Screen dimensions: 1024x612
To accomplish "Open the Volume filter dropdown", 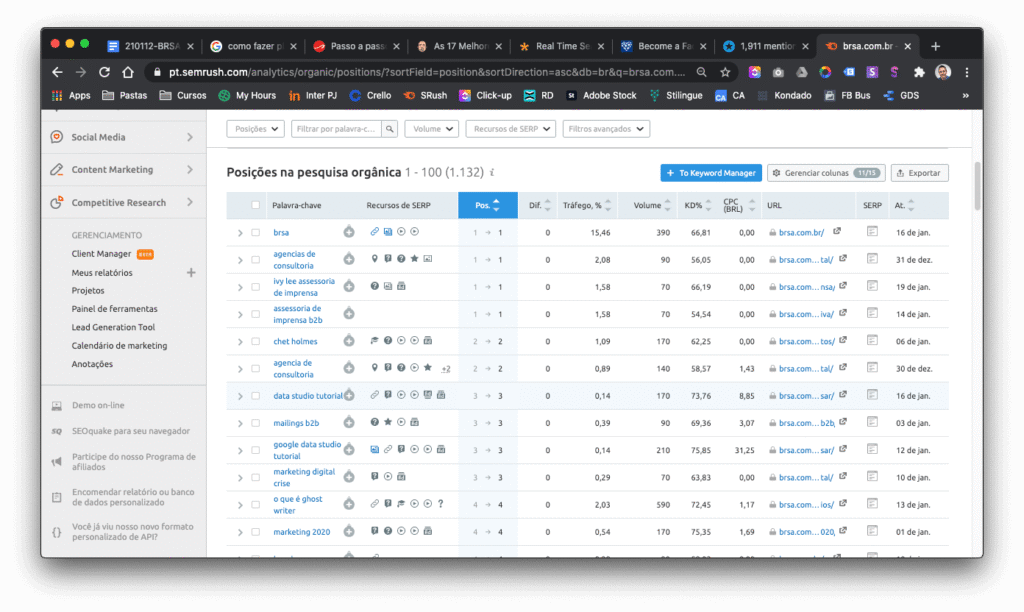I will pyautogui.click(x=432, y=129).
